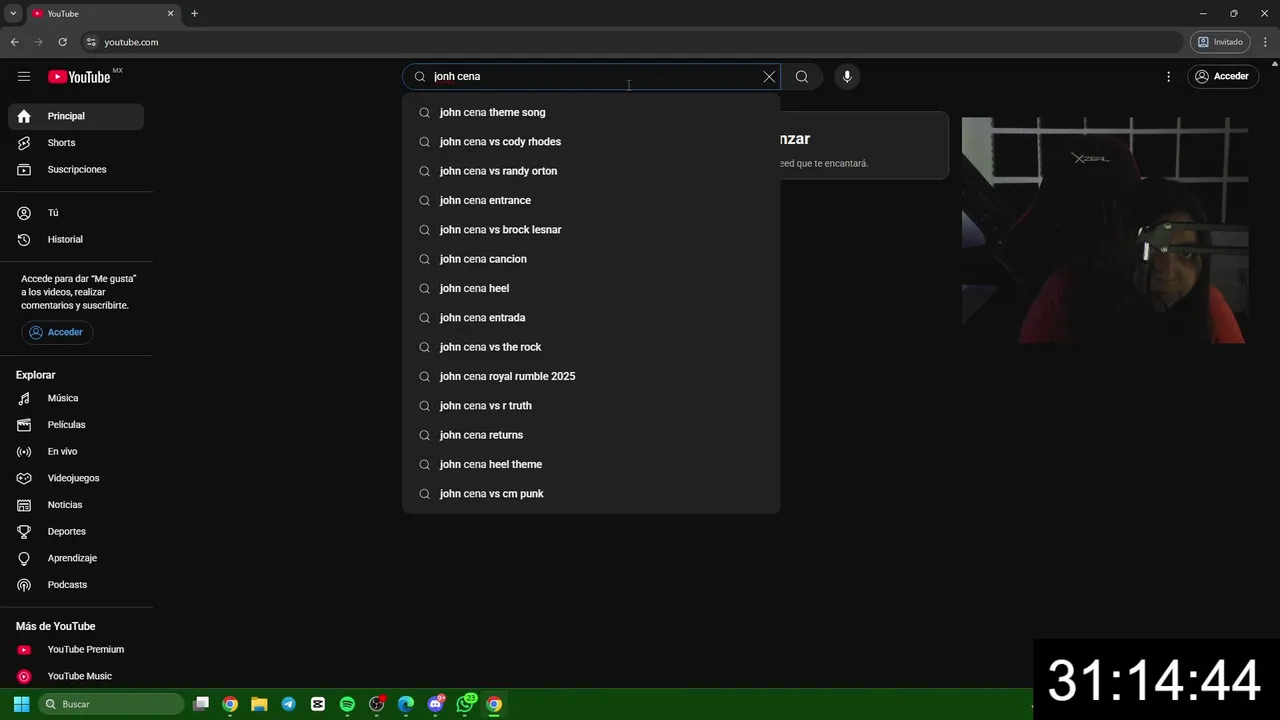
Task: Select suggestion 'john cena returns'
Action: [x=591, y=435]
